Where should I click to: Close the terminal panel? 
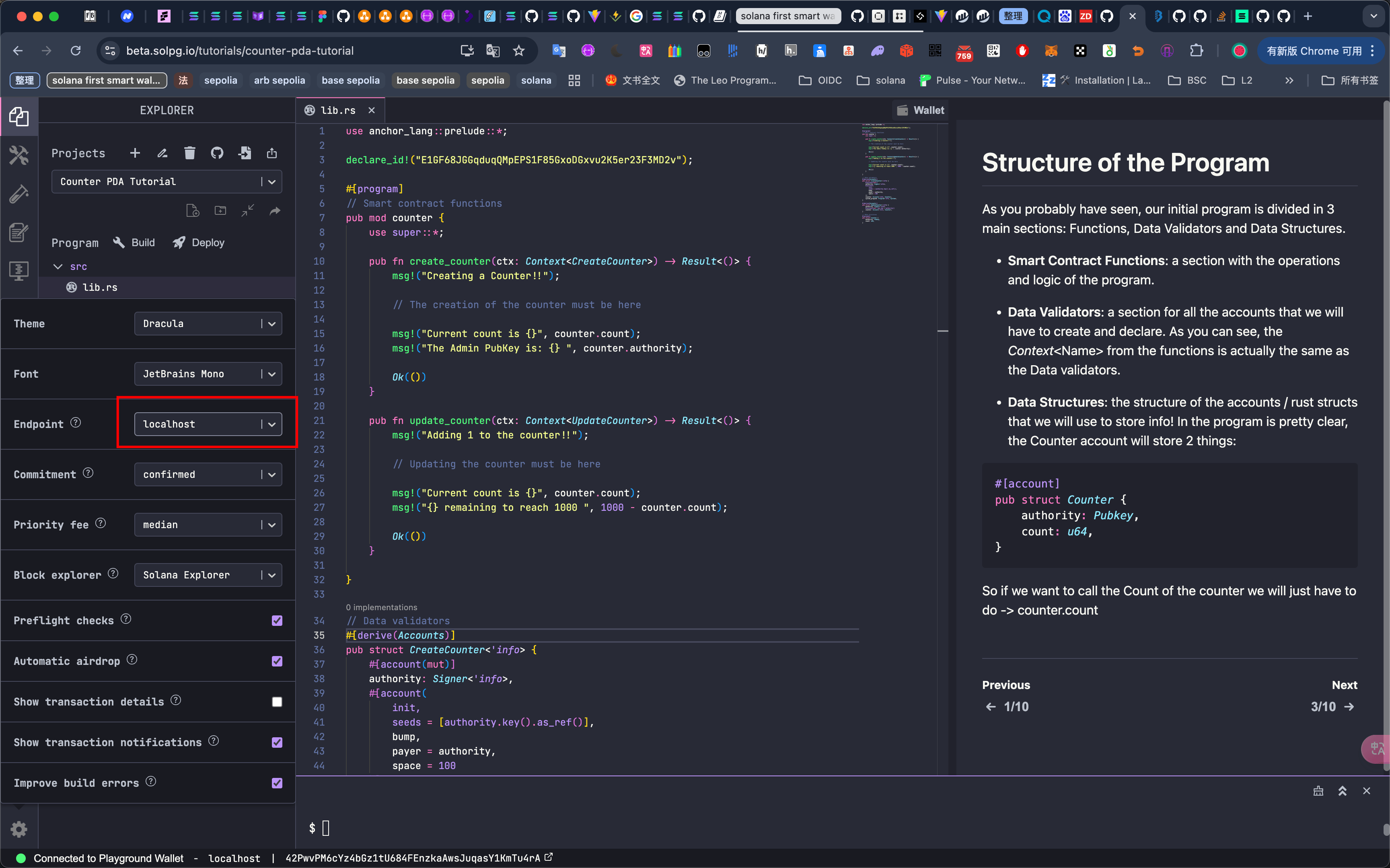[x=1366, y=791]
